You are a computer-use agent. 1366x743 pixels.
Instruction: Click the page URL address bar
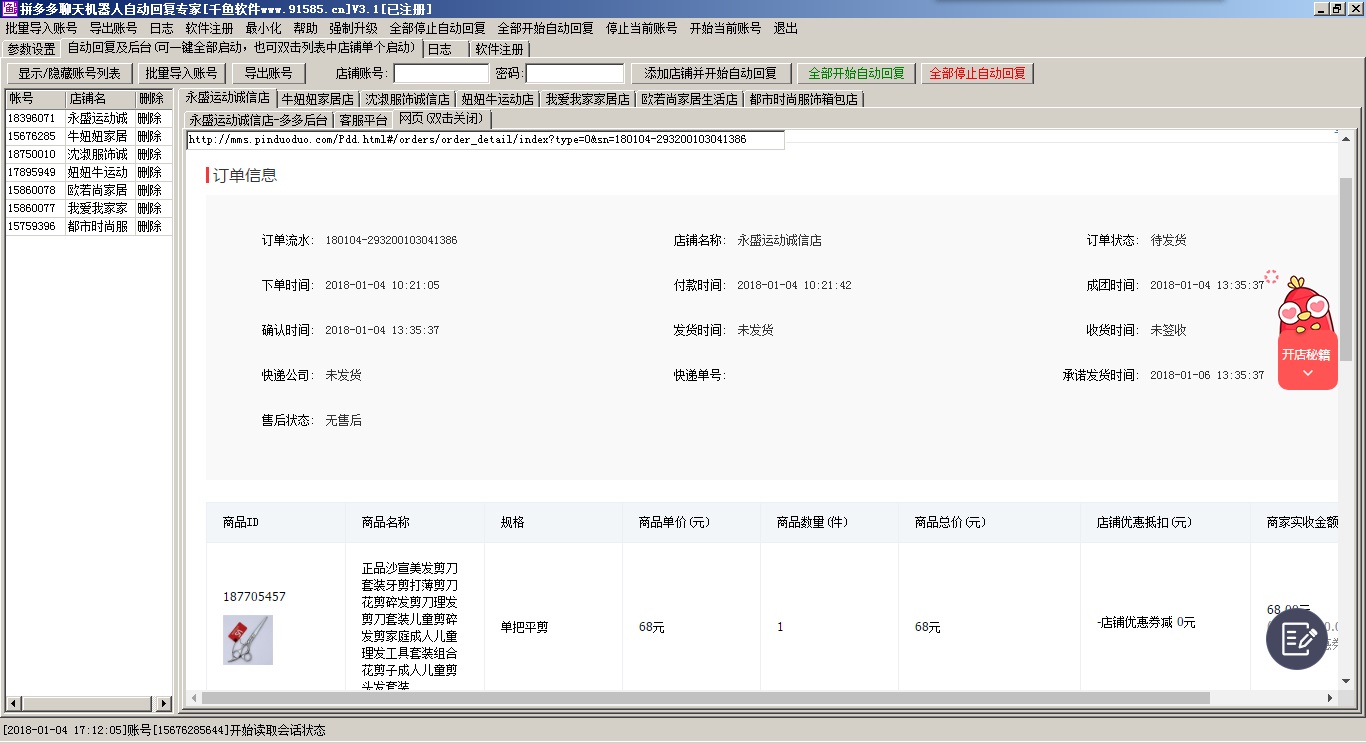click(485, 140)
